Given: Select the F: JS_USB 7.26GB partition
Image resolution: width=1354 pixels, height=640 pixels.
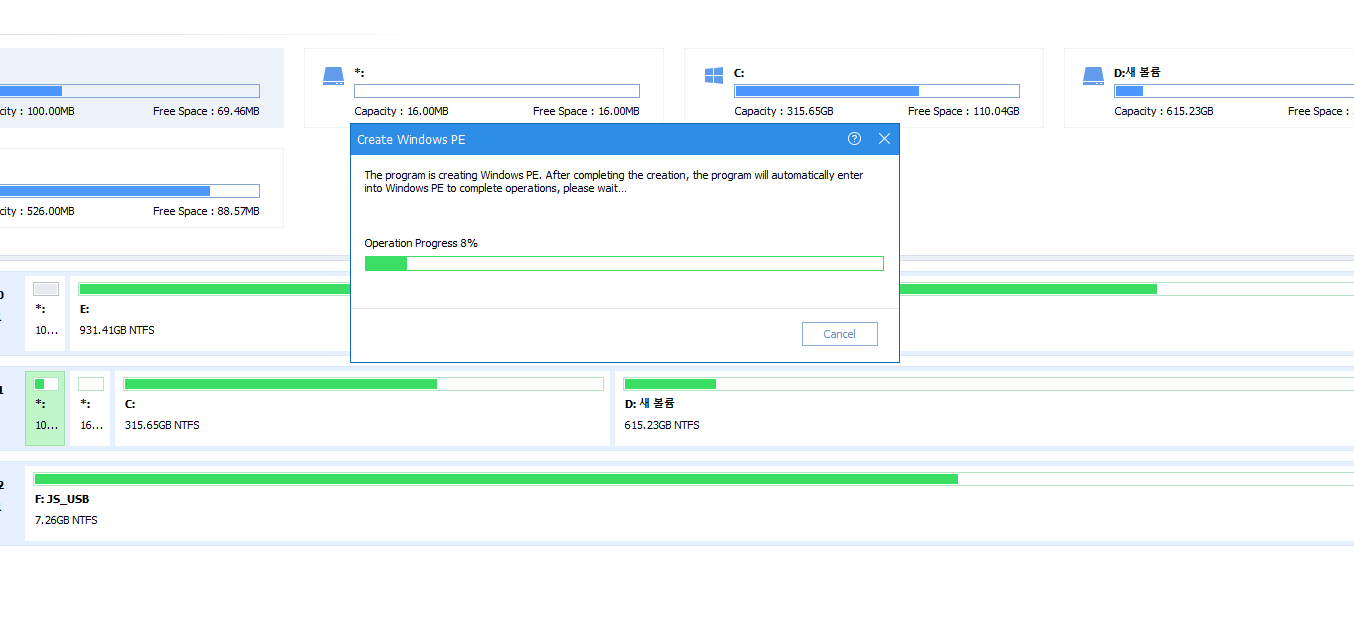Looking at the screenshot, I should pyautogui.click(x=689, y=503).
